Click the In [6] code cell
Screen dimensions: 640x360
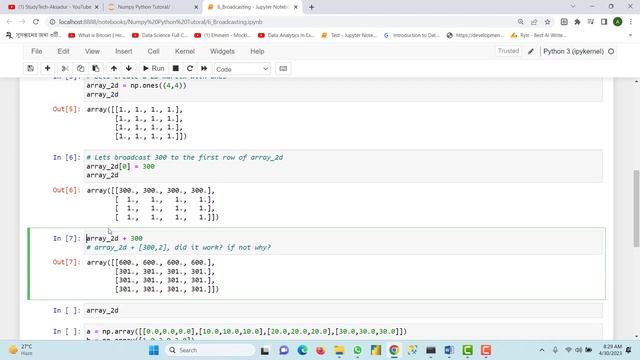point(343,166)
